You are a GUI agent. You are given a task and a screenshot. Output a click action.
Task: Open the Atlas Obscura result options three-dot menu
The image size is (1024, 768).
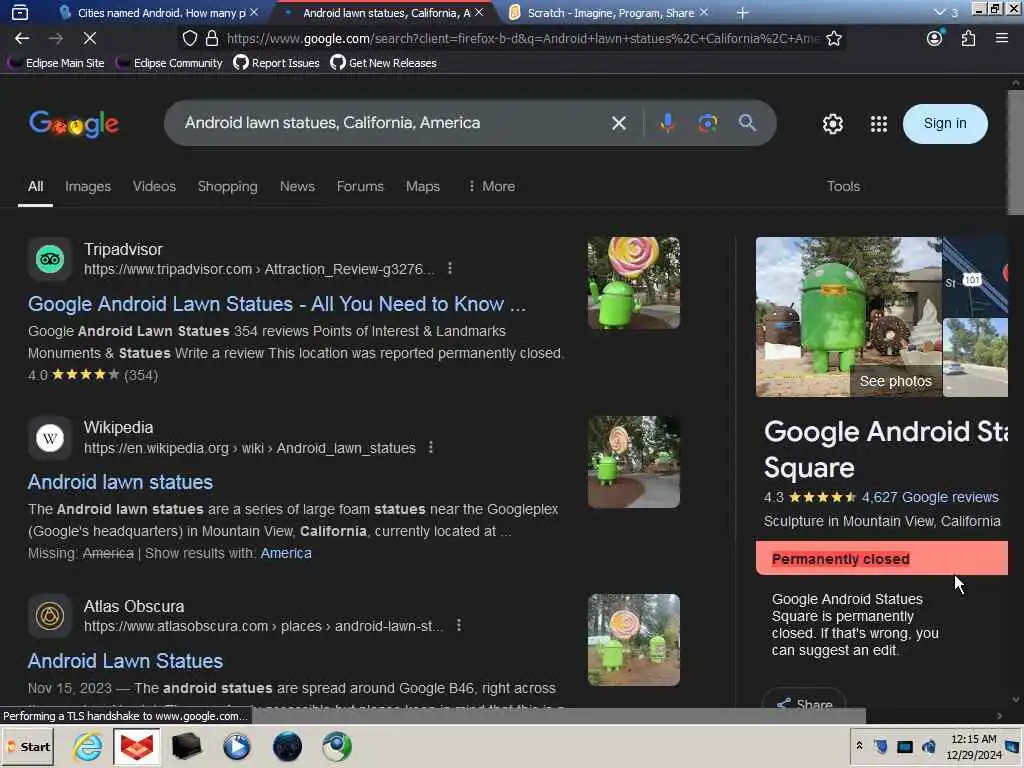(459, 625)
